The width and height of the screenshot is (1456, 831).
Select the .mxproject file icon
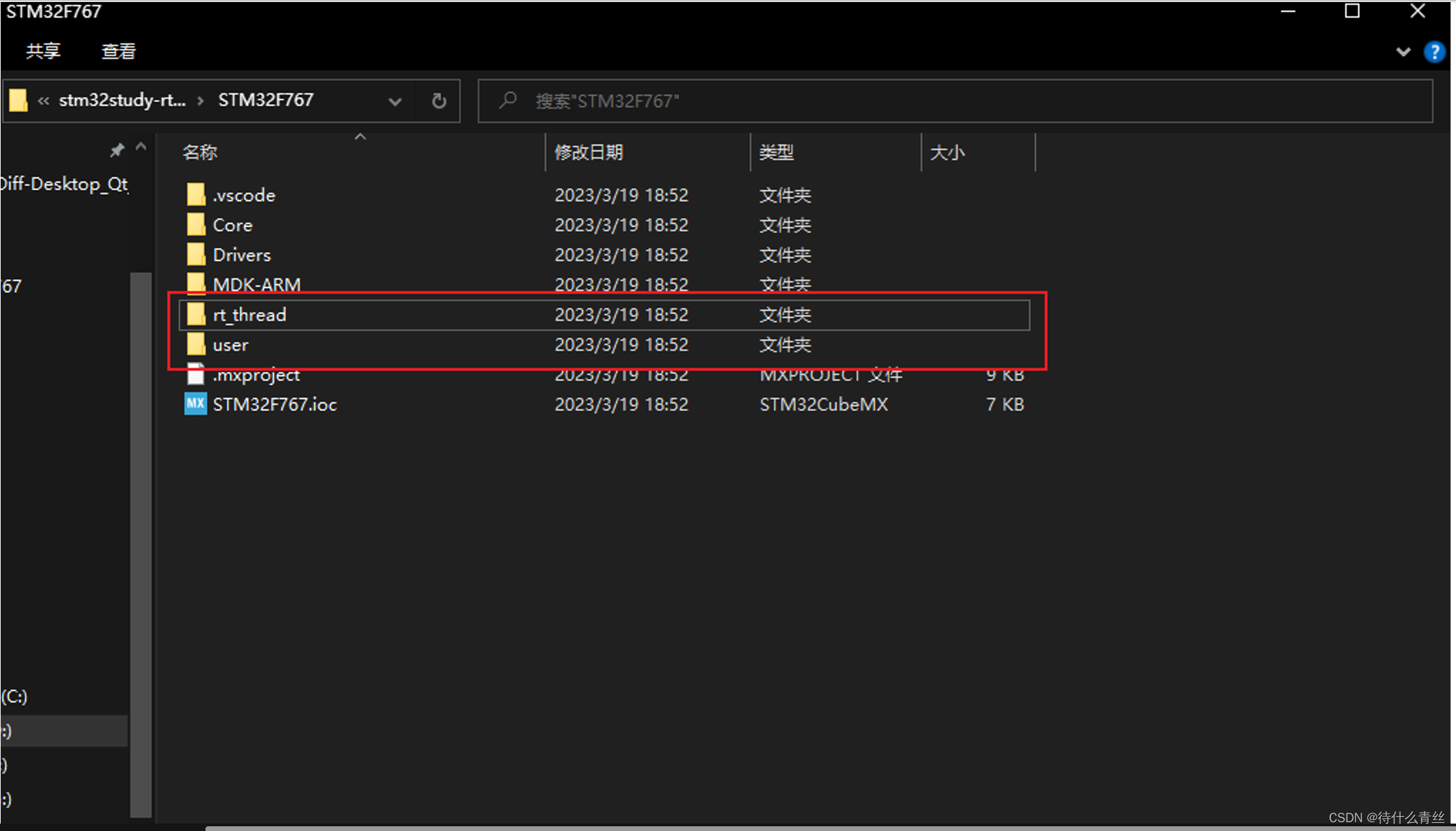coord(195,374)
